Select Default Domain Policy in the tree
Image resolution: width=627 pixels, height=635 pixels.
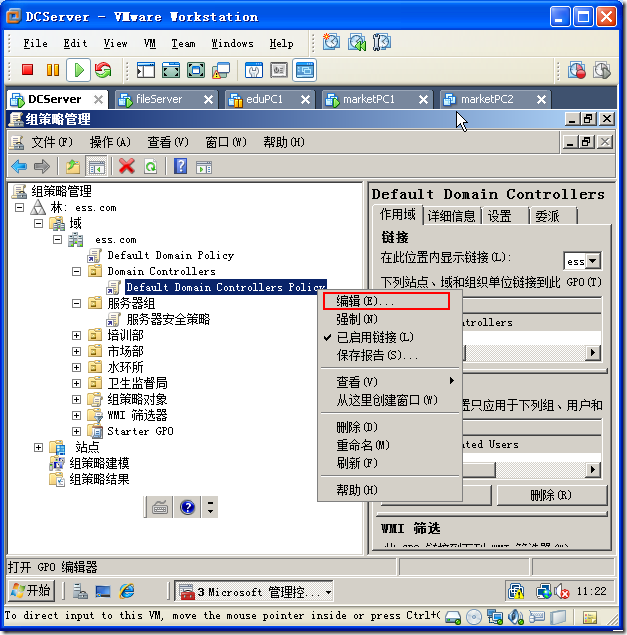pos(170,255)
